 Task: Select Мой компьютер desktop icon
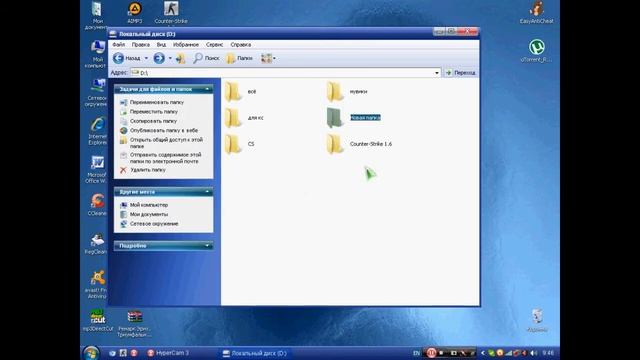coord(97,53)
